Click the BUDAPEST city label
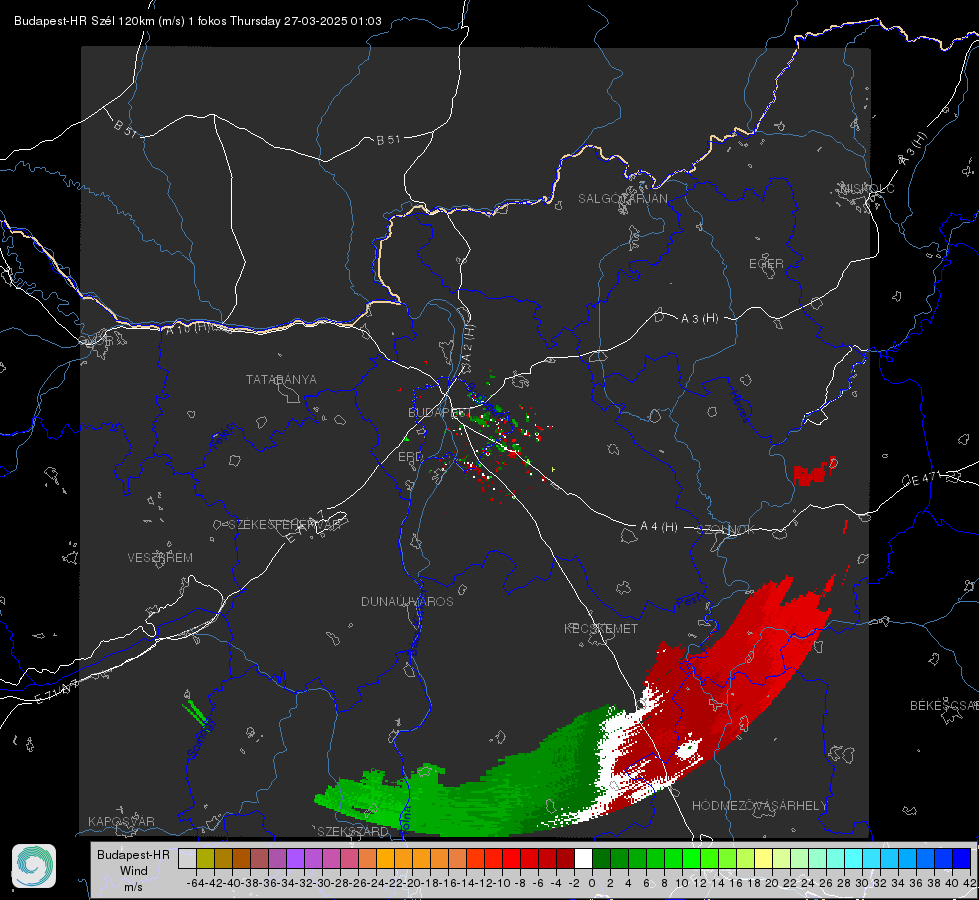 [x=438, y=412]
